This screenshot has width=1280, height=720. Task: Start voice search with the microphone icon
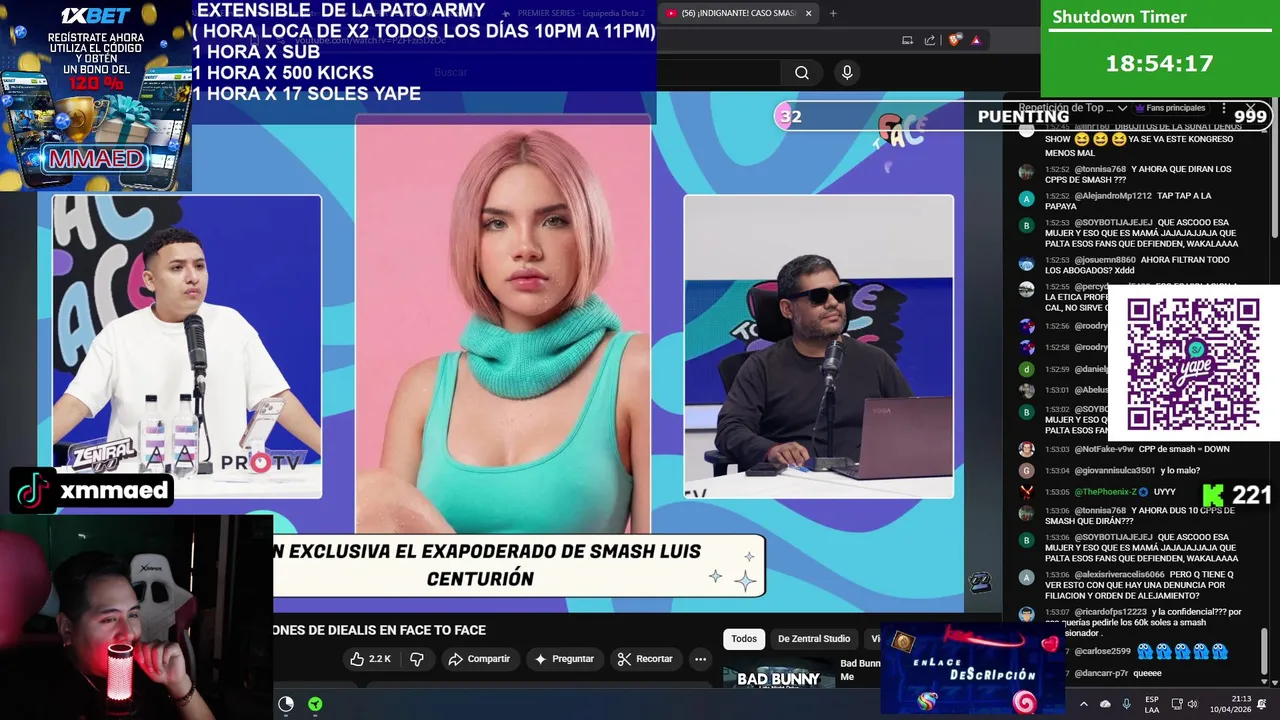pyautogui.click(x=847, y=72)
